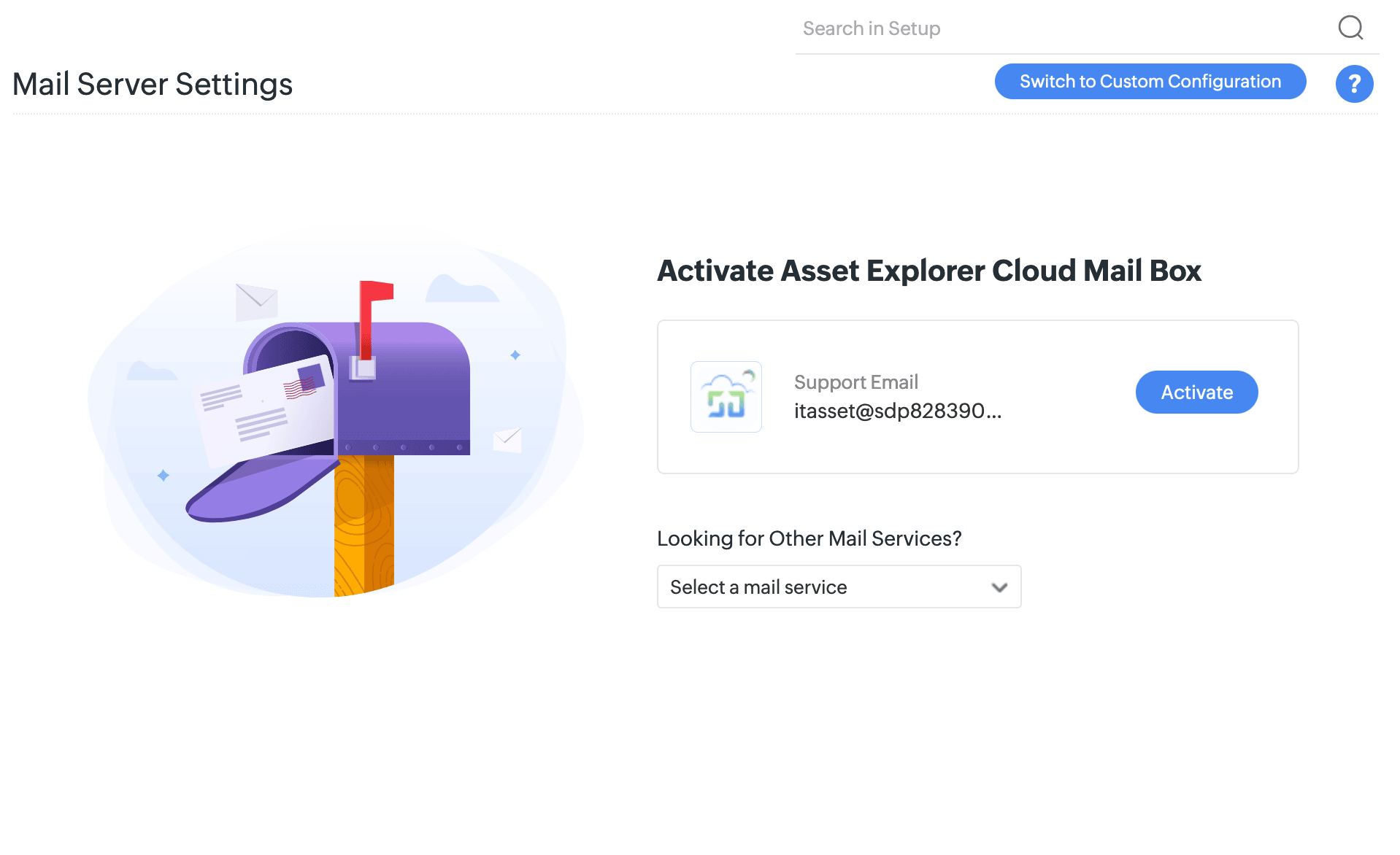The height and width of the screenshot is (855, 1400).
Task: Click the small envelope above the mailbox
Action: 255,301
